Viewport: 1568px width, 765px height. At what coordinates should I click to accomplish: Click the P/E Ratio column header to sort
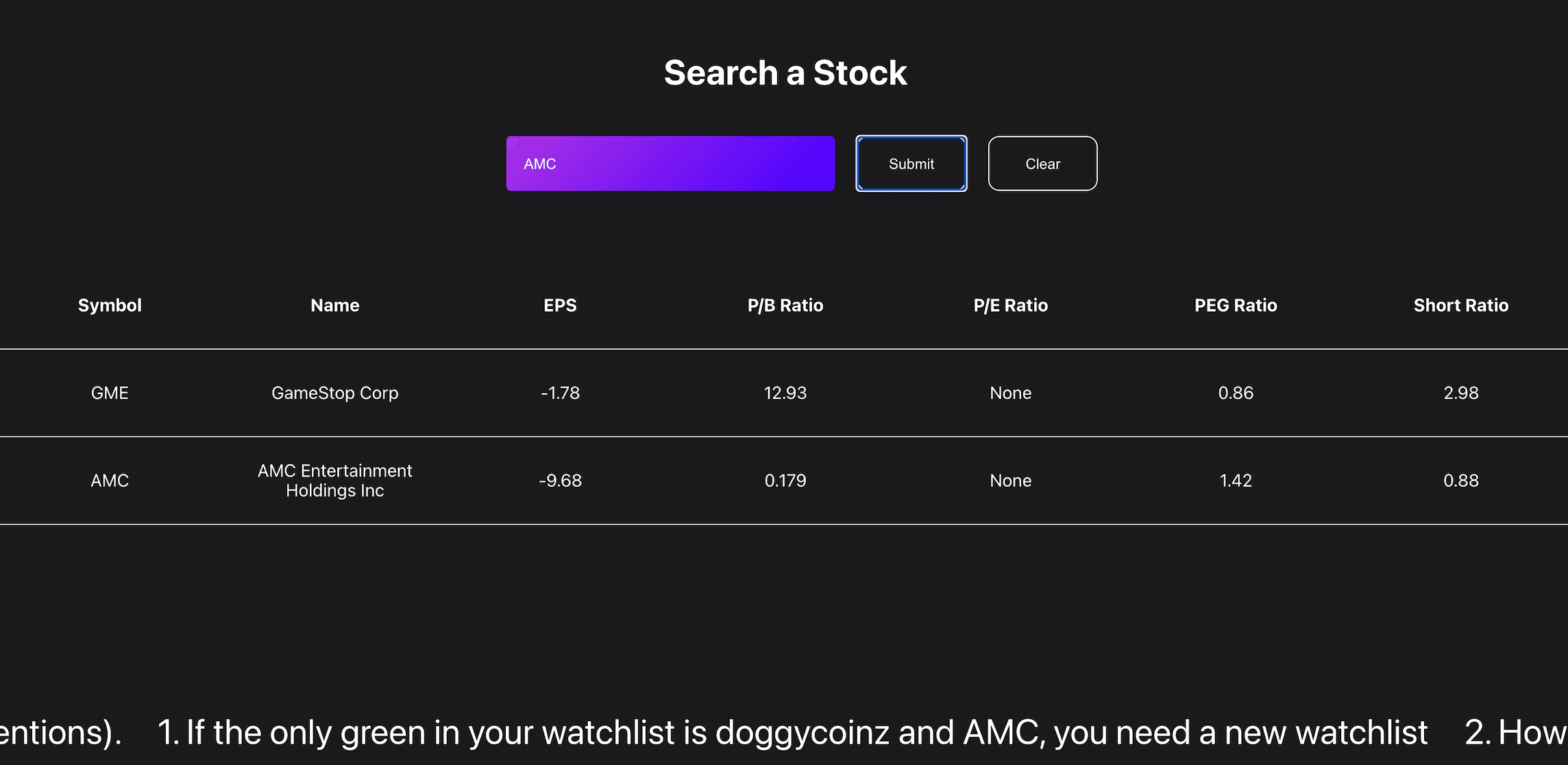1010,305
